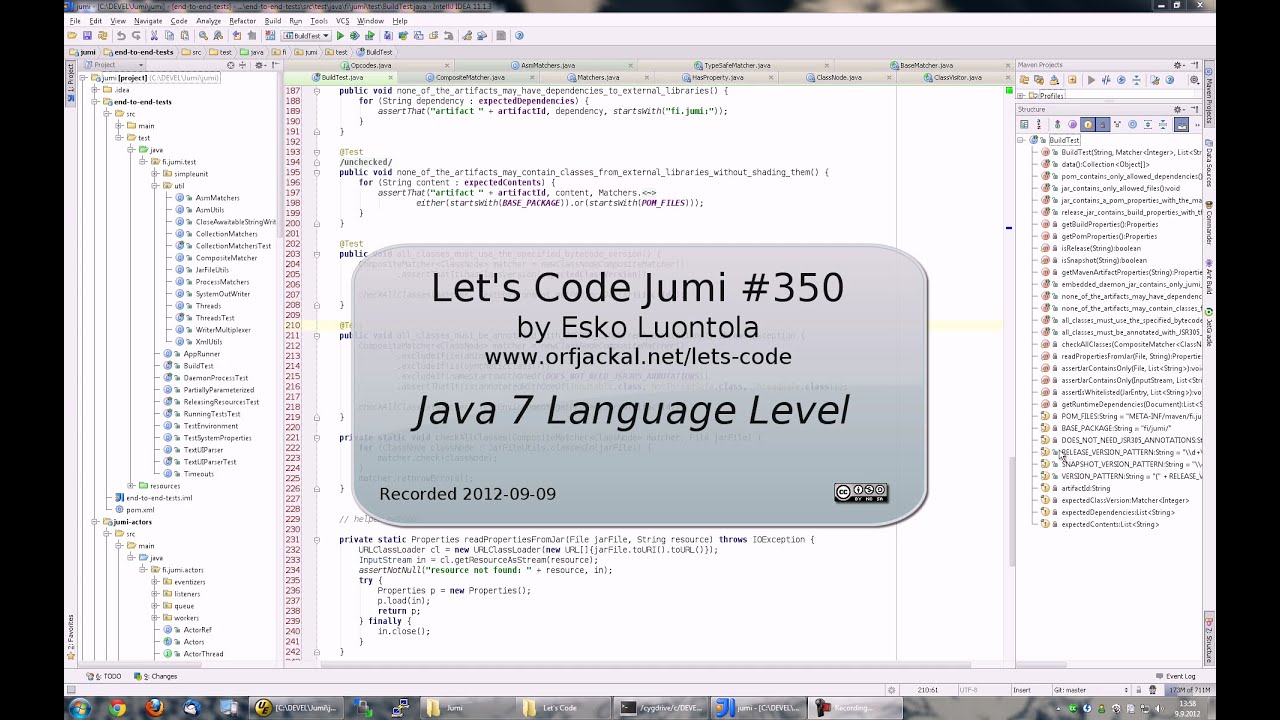Image resolution: width=1280 pixels, height=720 pixels.
Task: Toggle Maven skip tests mode icon
Action: 1121,80
